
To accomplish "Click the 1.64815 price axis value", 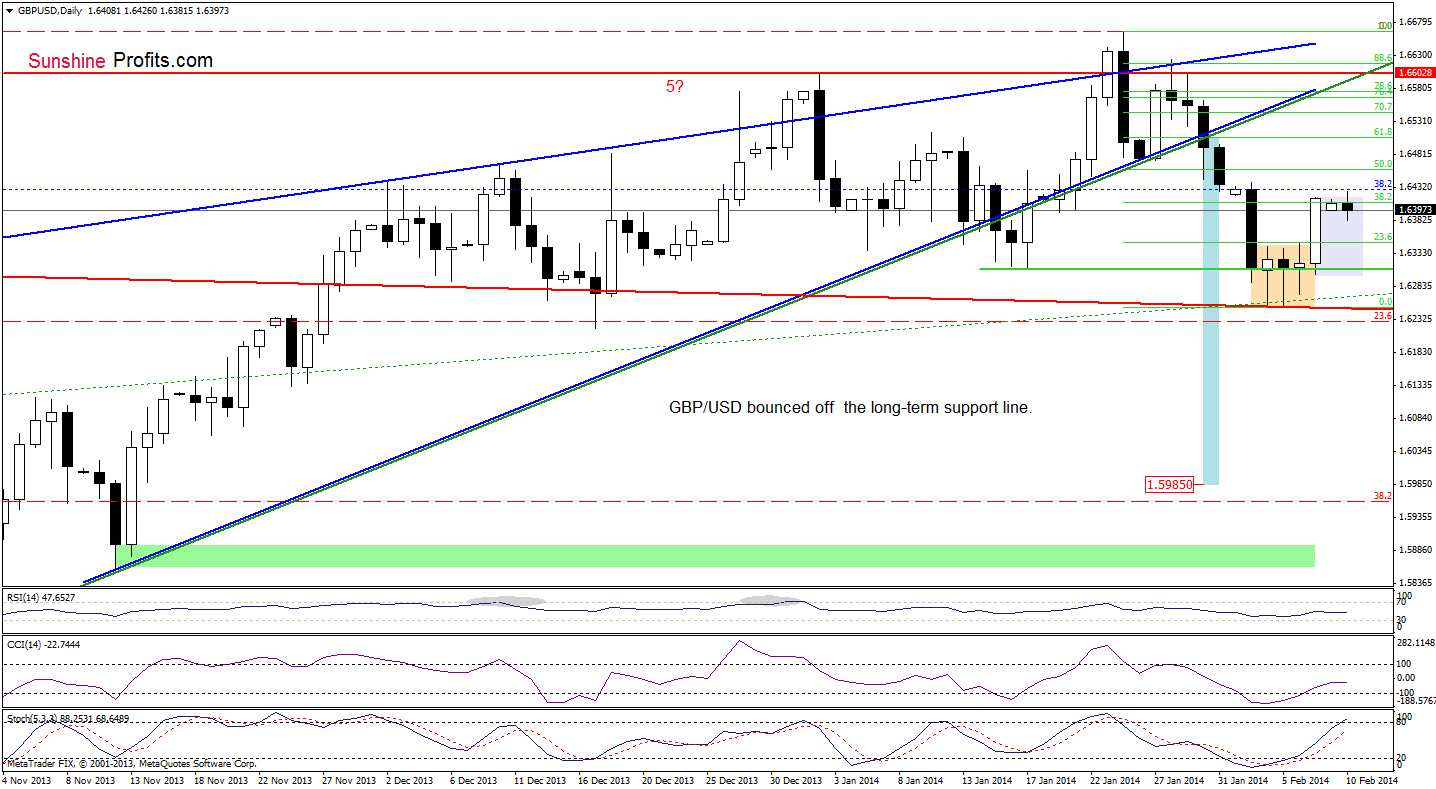I will point(1415,153).
